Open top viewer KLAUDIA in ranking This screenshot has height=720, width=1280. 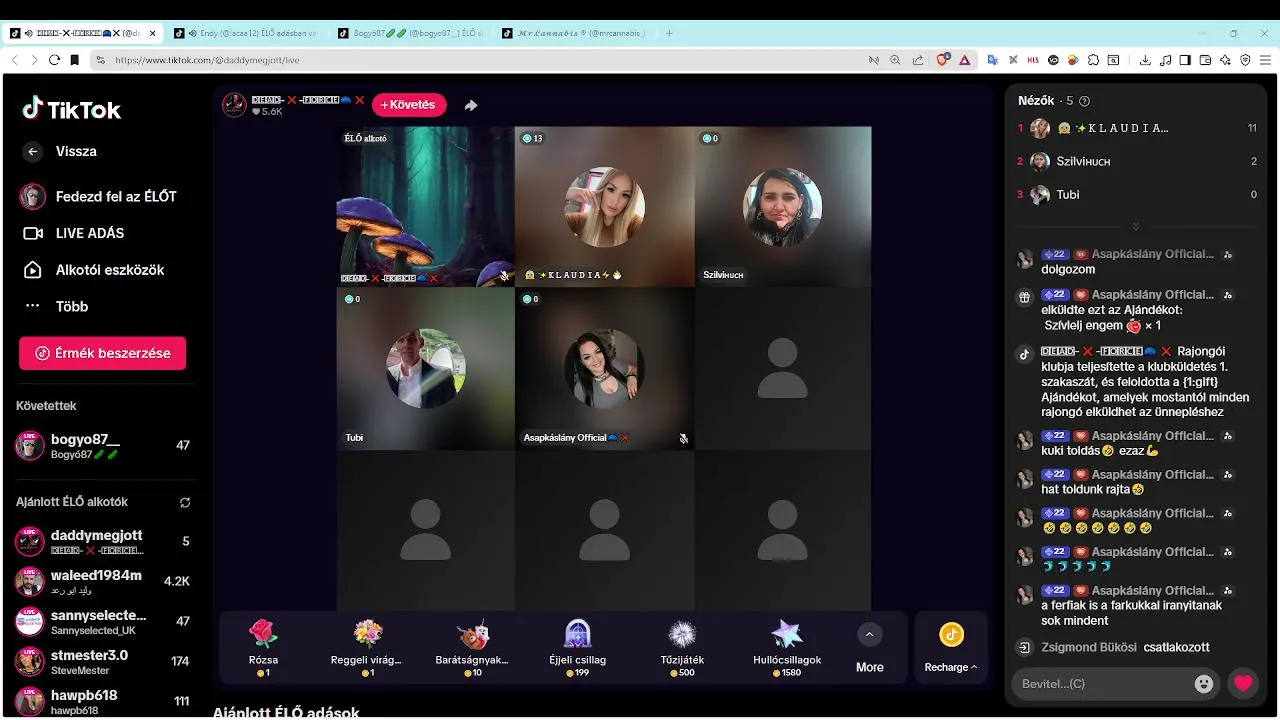tap(1137, 128)
